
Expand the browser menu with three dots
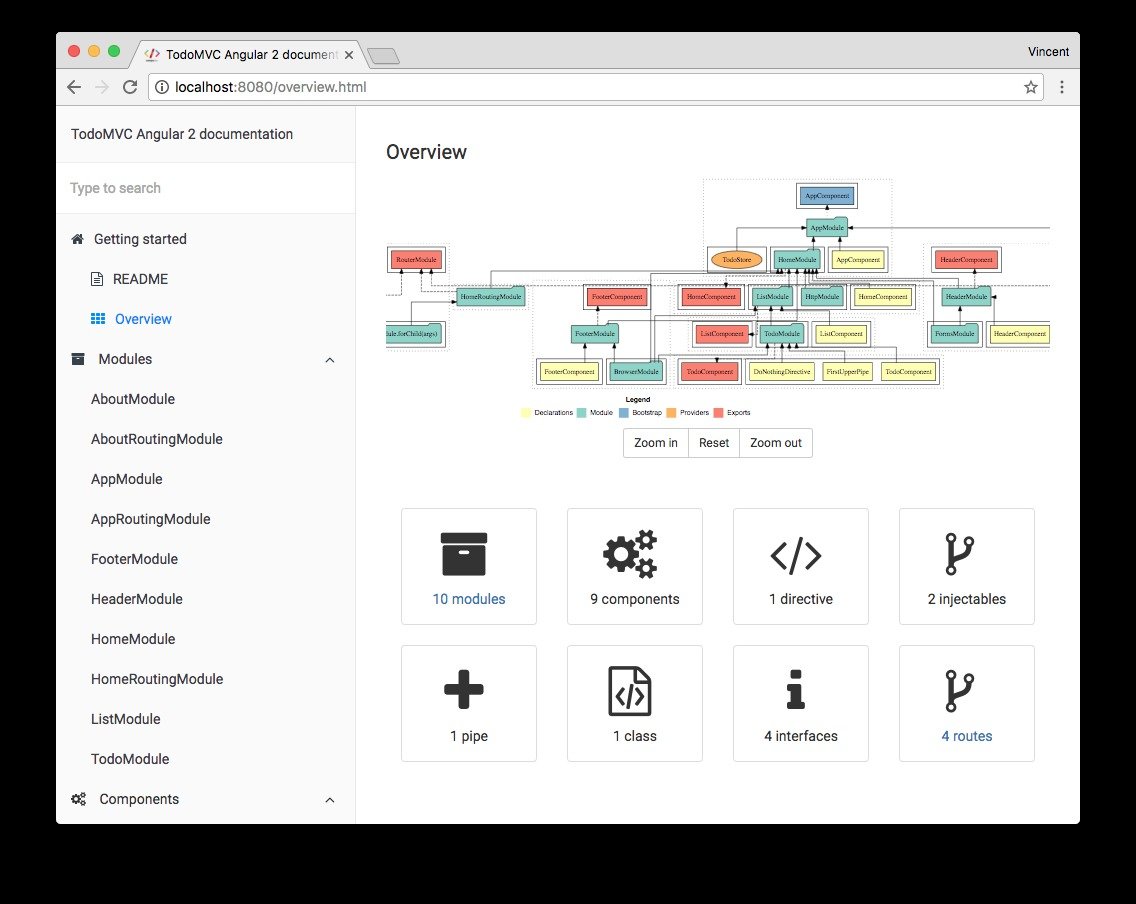click(1062, 87)
